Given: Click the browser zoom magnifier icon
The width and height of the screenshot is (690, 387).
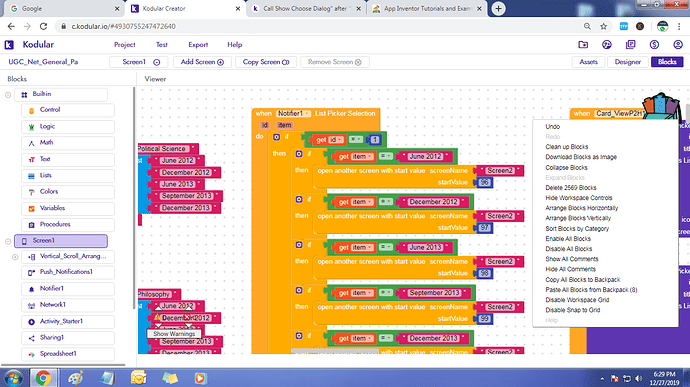Looking at the screenshot, I should [587, 26].
